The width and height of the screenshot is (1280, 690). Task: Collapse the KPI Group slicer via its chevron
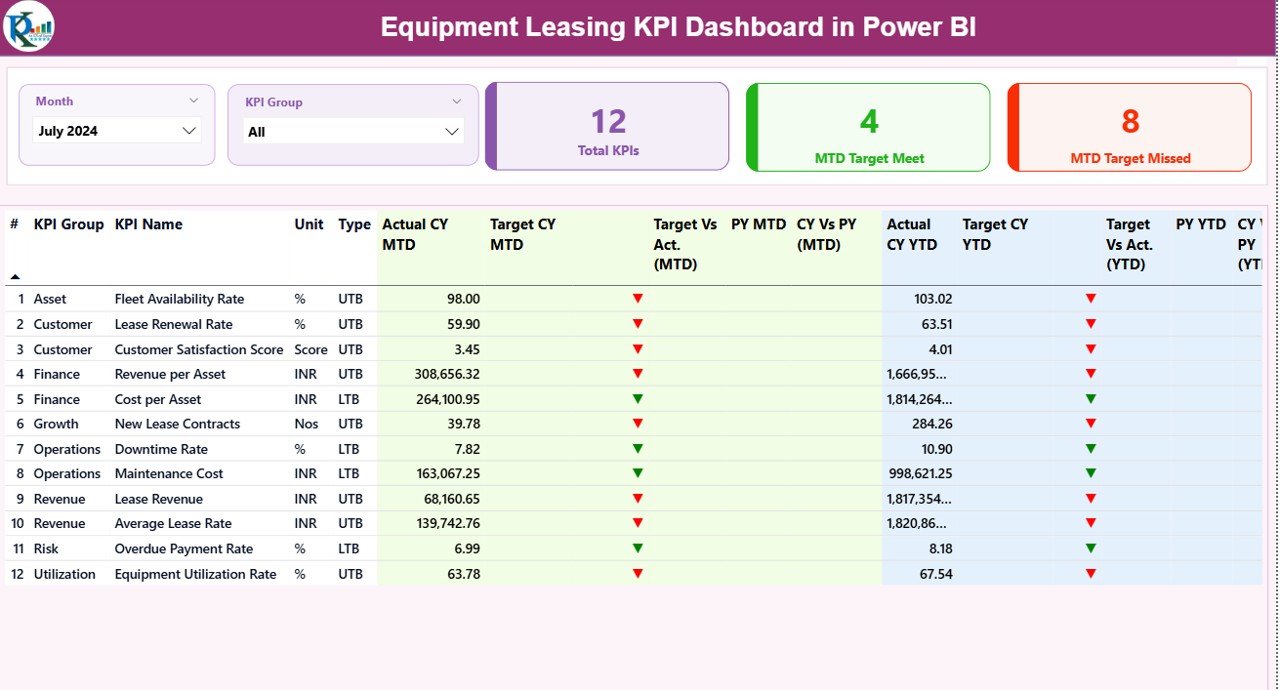(458, 100)
